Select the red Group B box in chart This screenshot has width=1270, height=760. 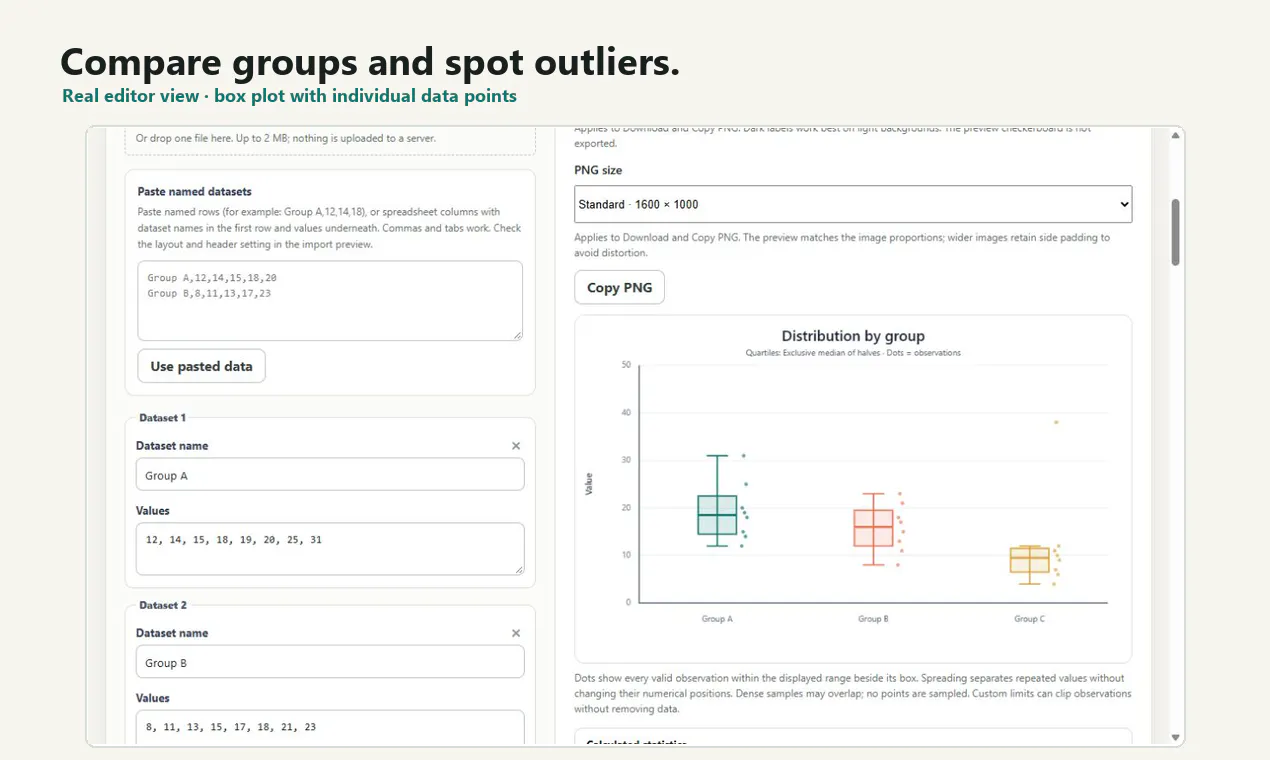873,528
